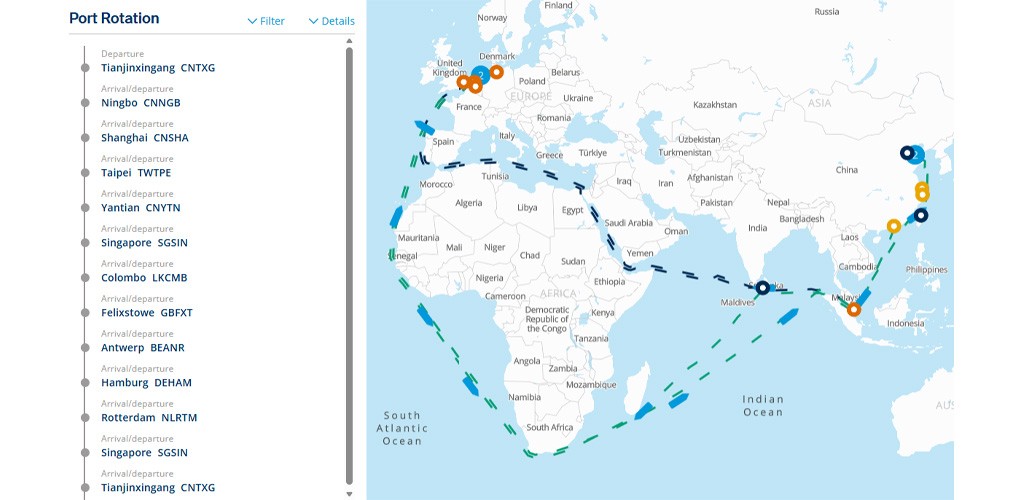The height and width of the screenshot is (500, 1017).
Task: Select the Hamburg DEHAM row
Action: coord(147,383)
